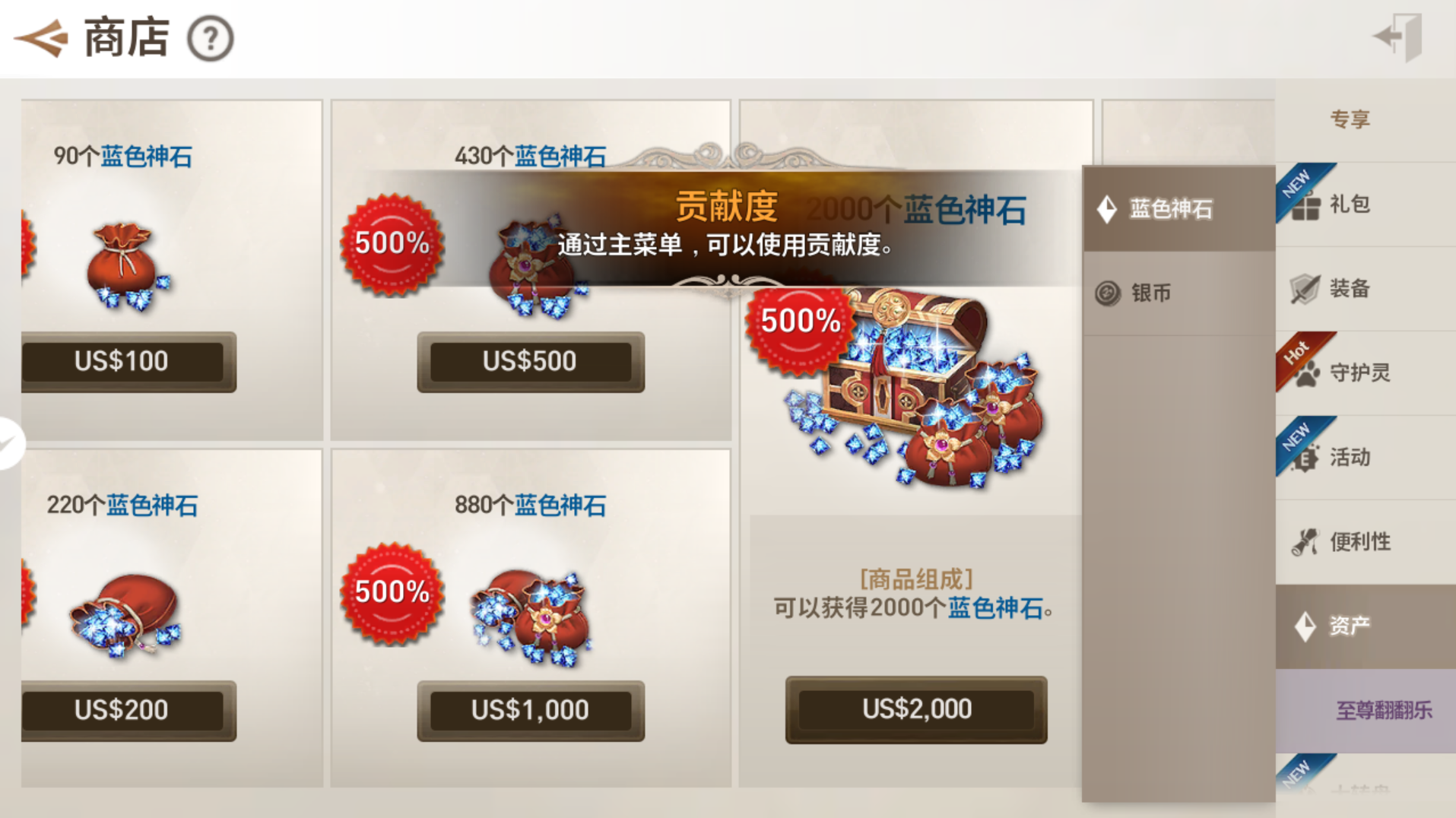Open the 至尊翻翻乐 promotion entry
The image size is (1456, 818).
point(1366,711)
